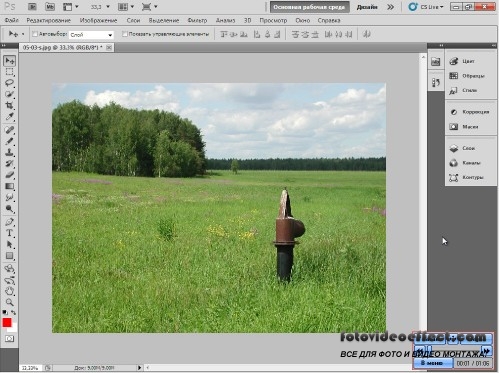Select the Rectangular Marquee tool
The image size is (499, 373).
coord(9,72)
